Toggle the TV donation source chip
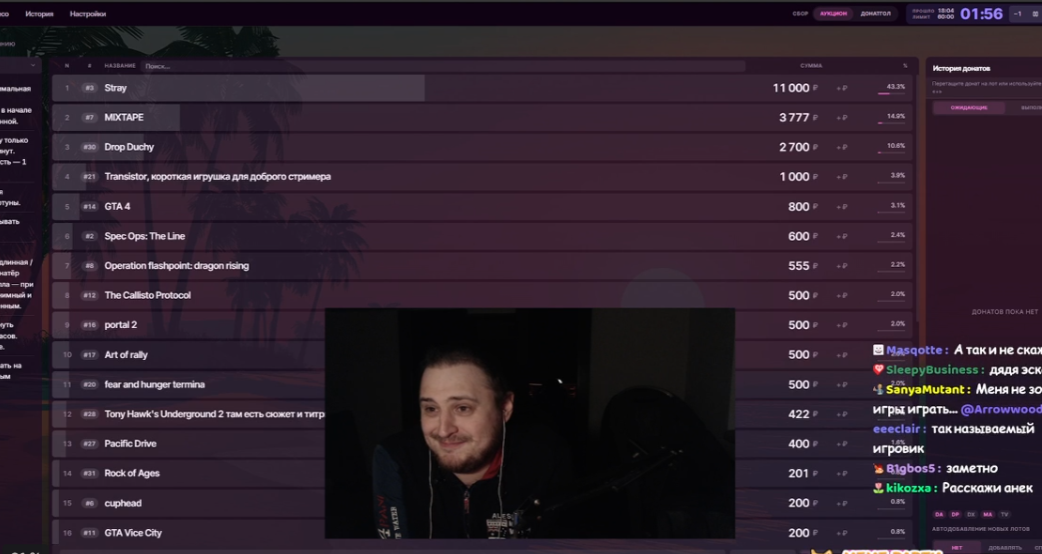The image size is (1042, 554). tap(1004, 514)
